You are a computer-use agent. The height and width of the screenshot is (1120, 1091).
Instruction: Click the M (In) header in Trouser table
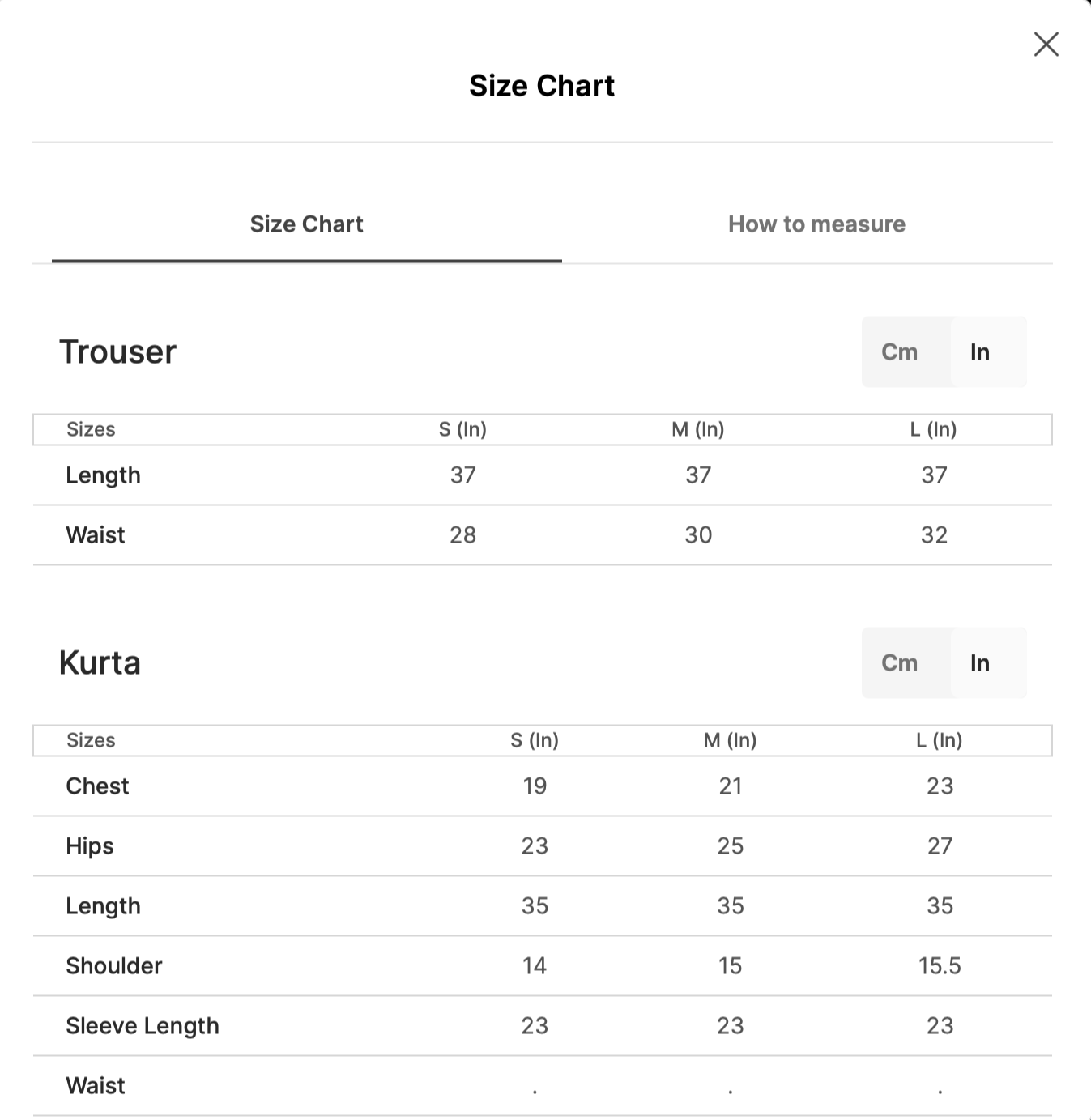point(697,429)
